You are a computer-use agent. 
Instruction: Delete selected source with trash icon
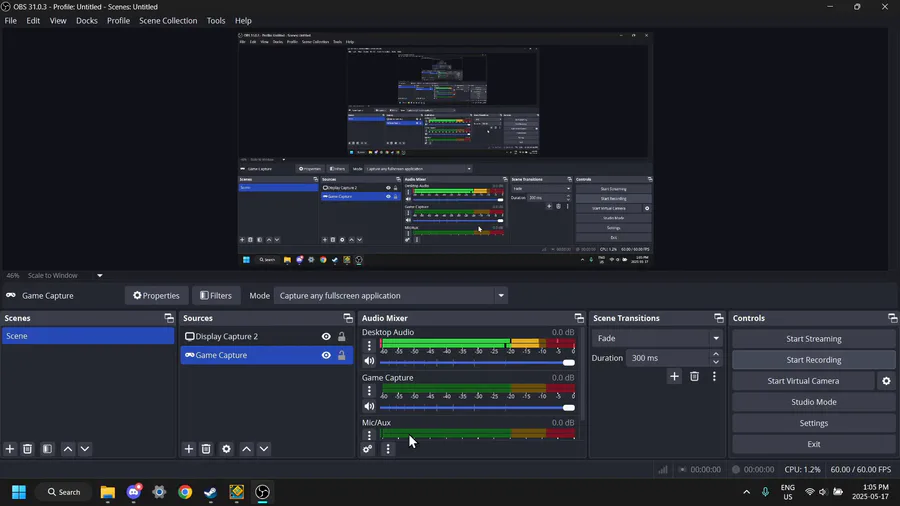click(x=206, y=449)
